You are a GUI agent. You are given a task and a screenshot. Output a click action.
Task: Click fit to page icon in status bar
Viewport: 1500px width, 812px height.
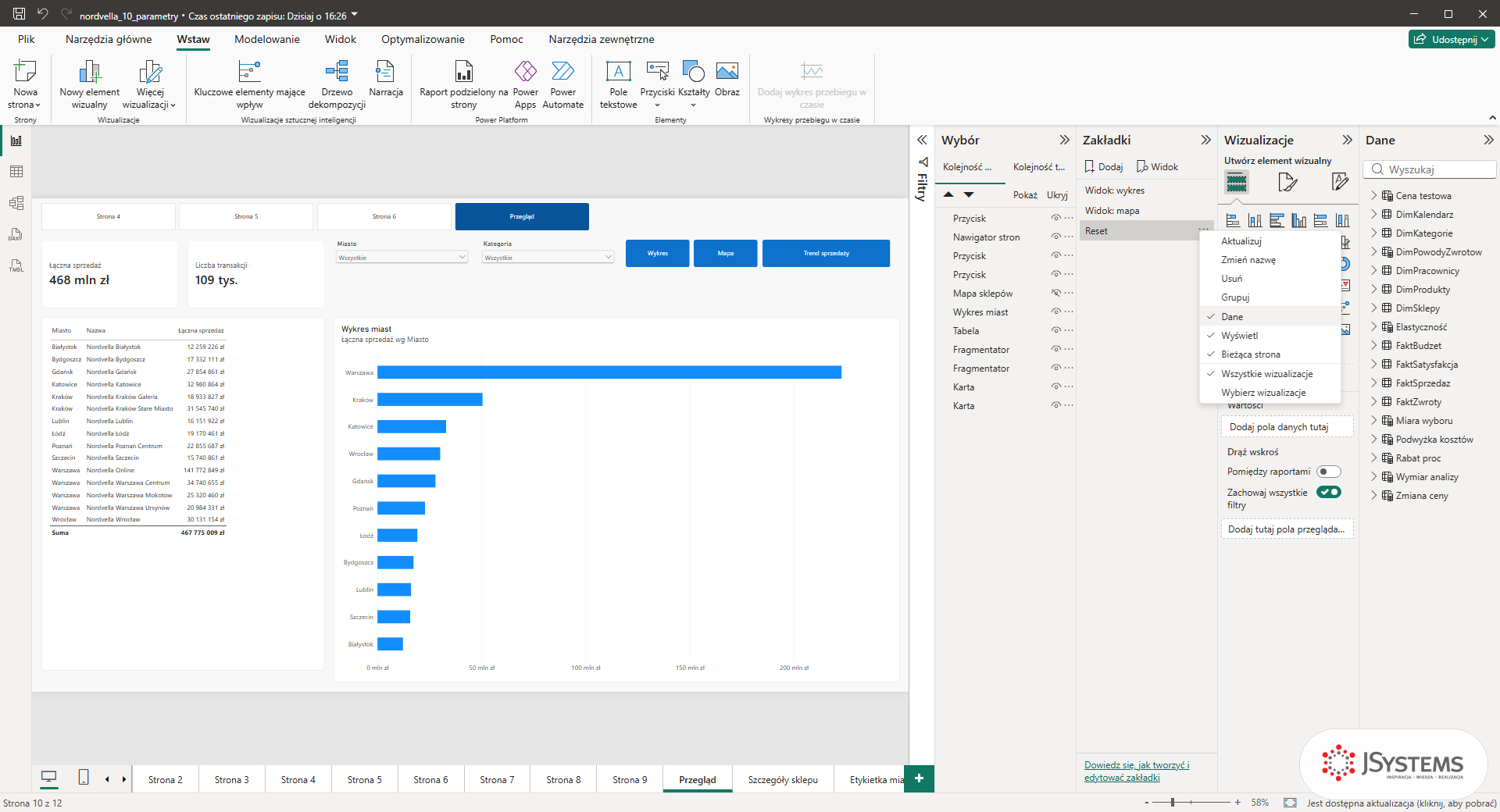(x=1290, y=803)
